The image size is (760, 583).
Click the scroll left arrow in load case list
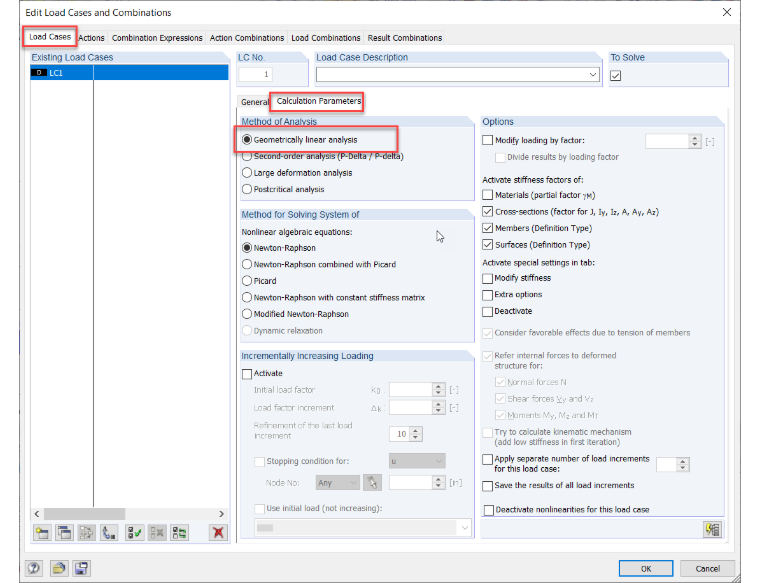point(37,514)
